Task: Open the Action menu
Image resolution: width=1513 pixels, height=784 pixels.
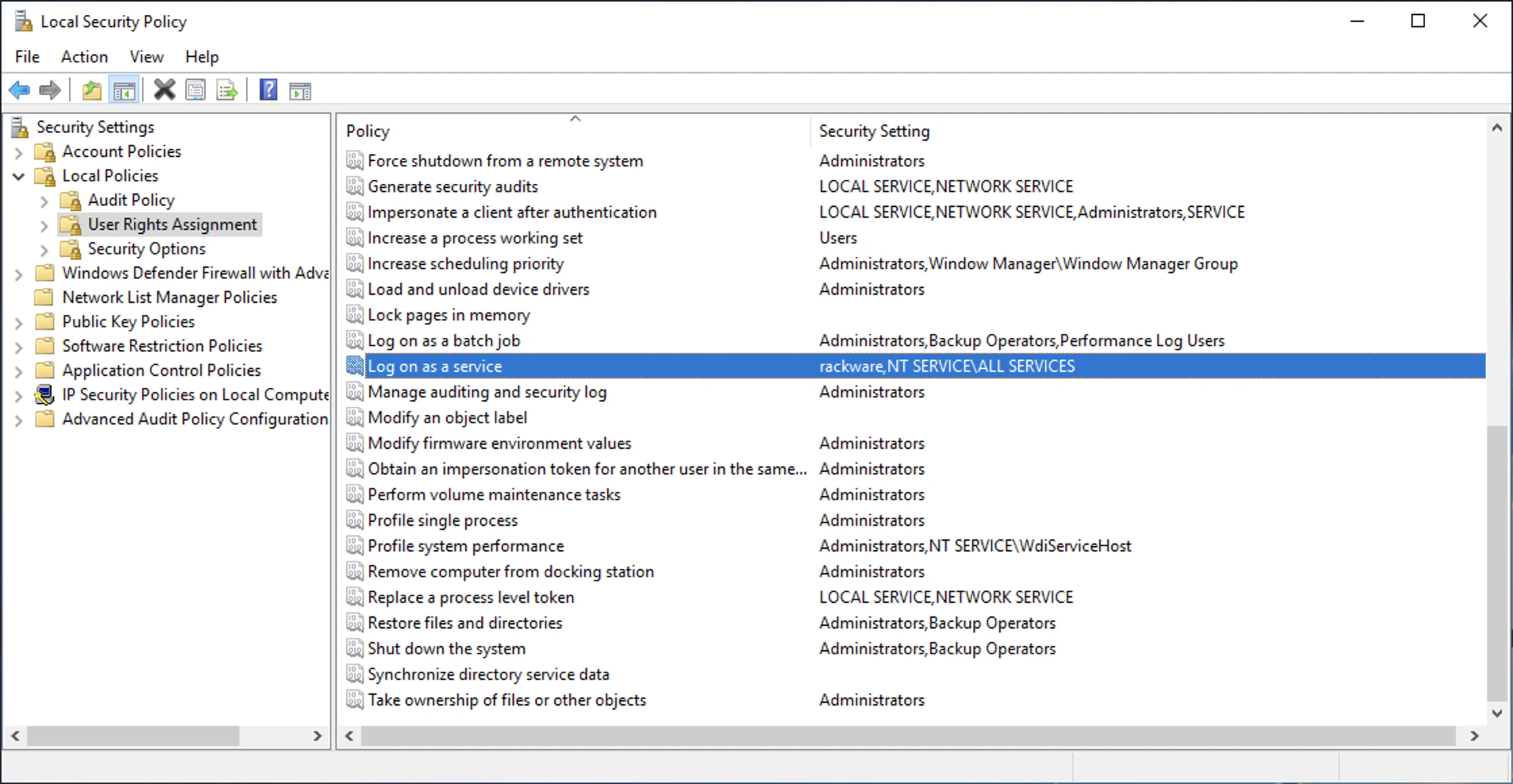Action: (x=85, y=57)
